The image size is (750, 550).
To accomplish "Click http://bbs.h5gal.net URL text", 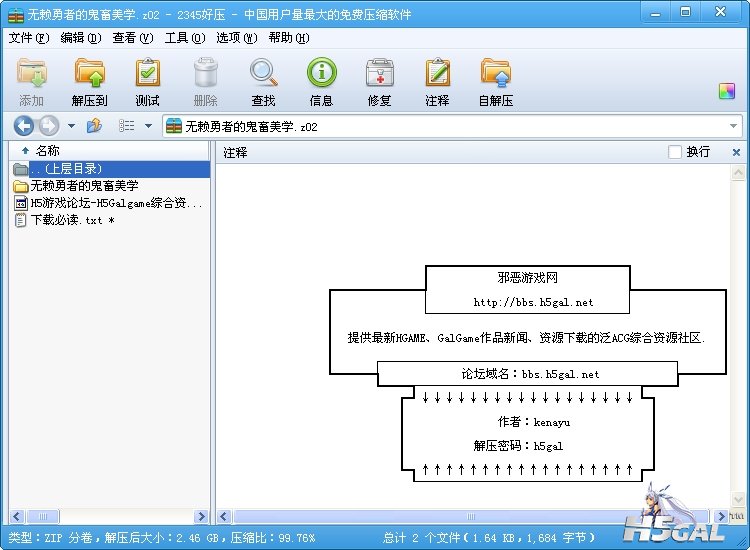I will (x=533, y=303).
